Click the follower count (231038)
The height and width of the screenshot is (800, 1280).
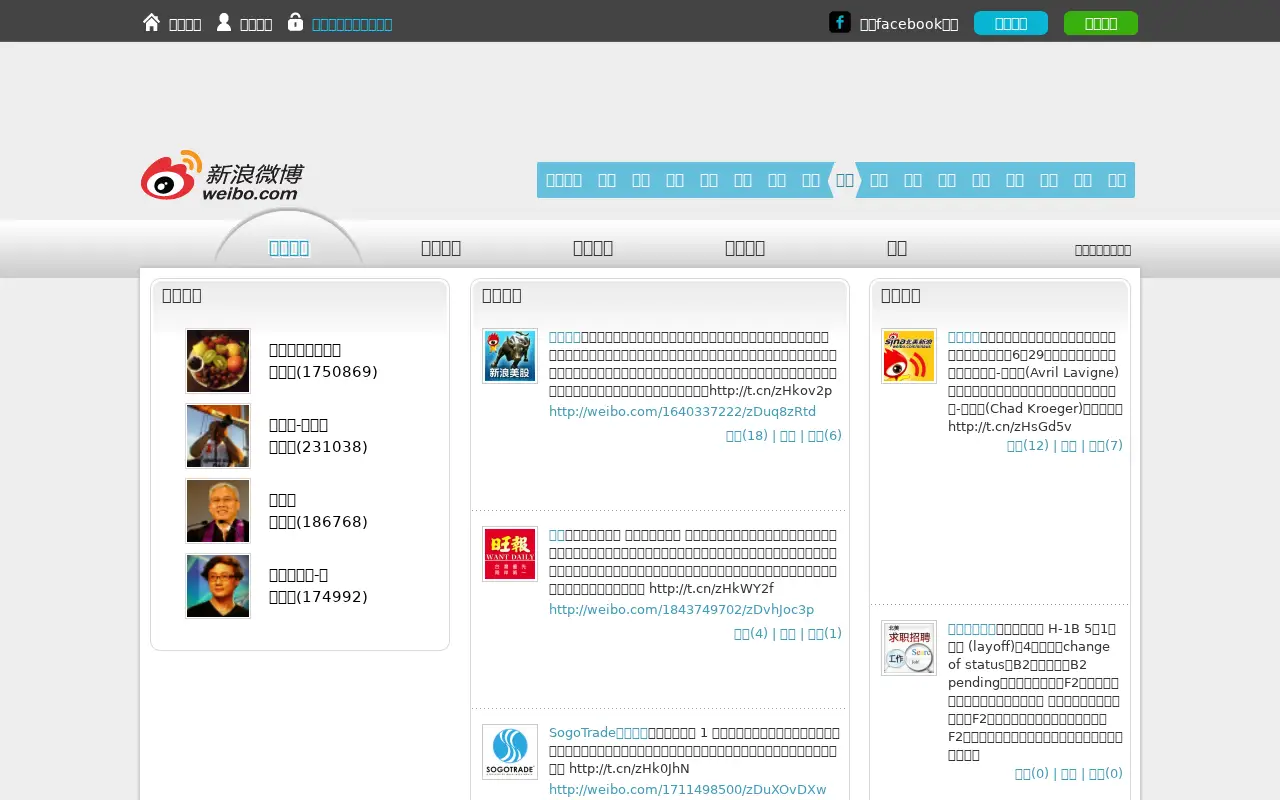pos(318,447)
